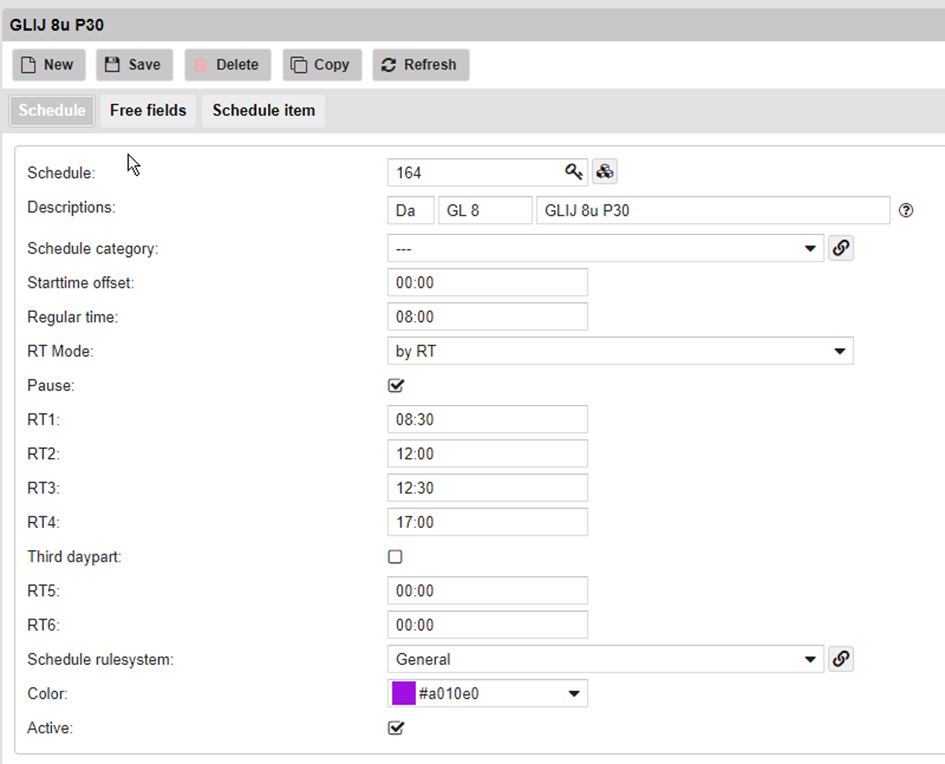Click the New toolbar button
Image resolution: width=945 pixels, height=764 pixels.
click(x=48, y=65)
